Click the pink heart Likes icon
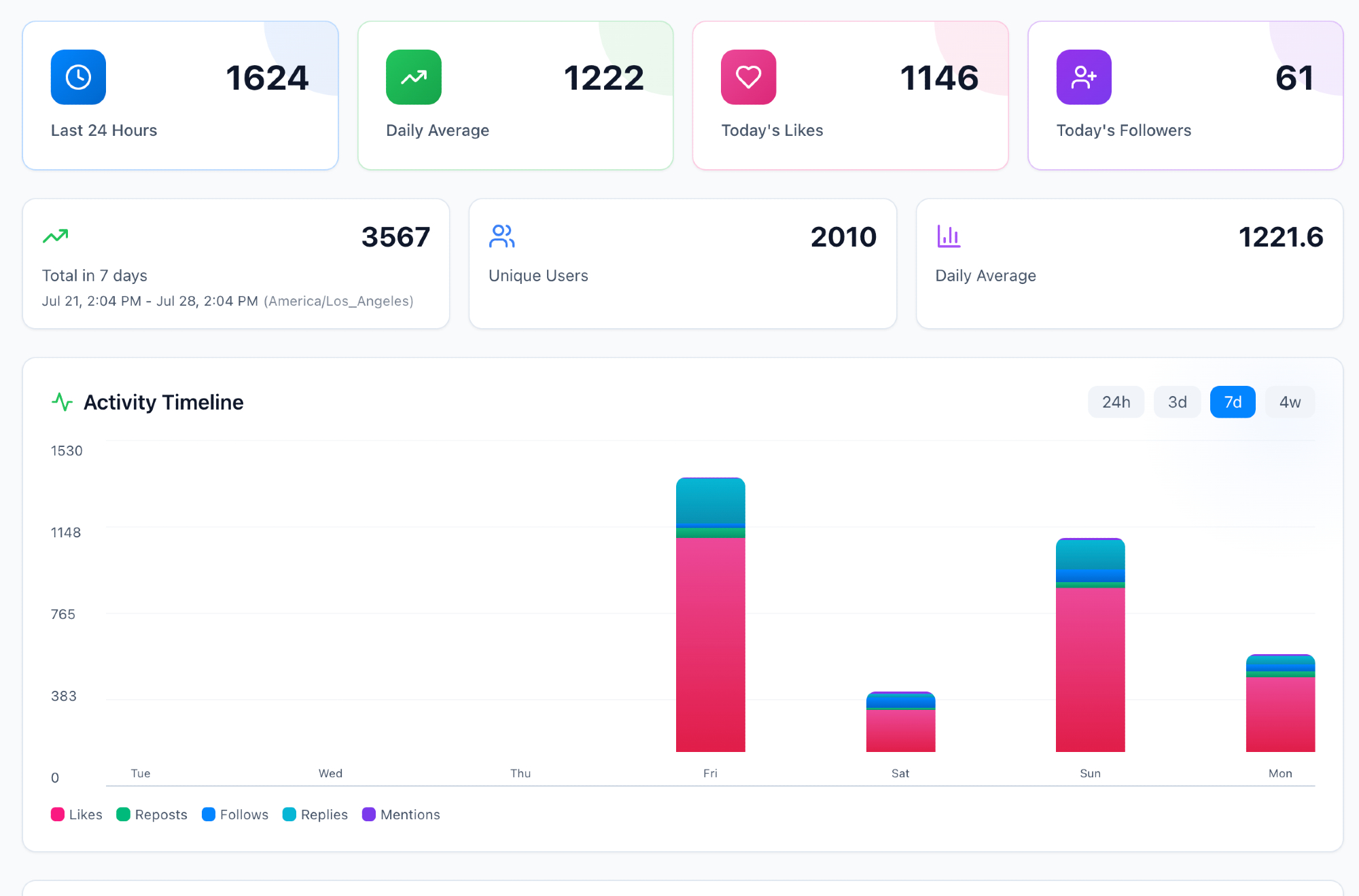The height and width of the screenshot is (896, 1359). [x=748, y=77]
